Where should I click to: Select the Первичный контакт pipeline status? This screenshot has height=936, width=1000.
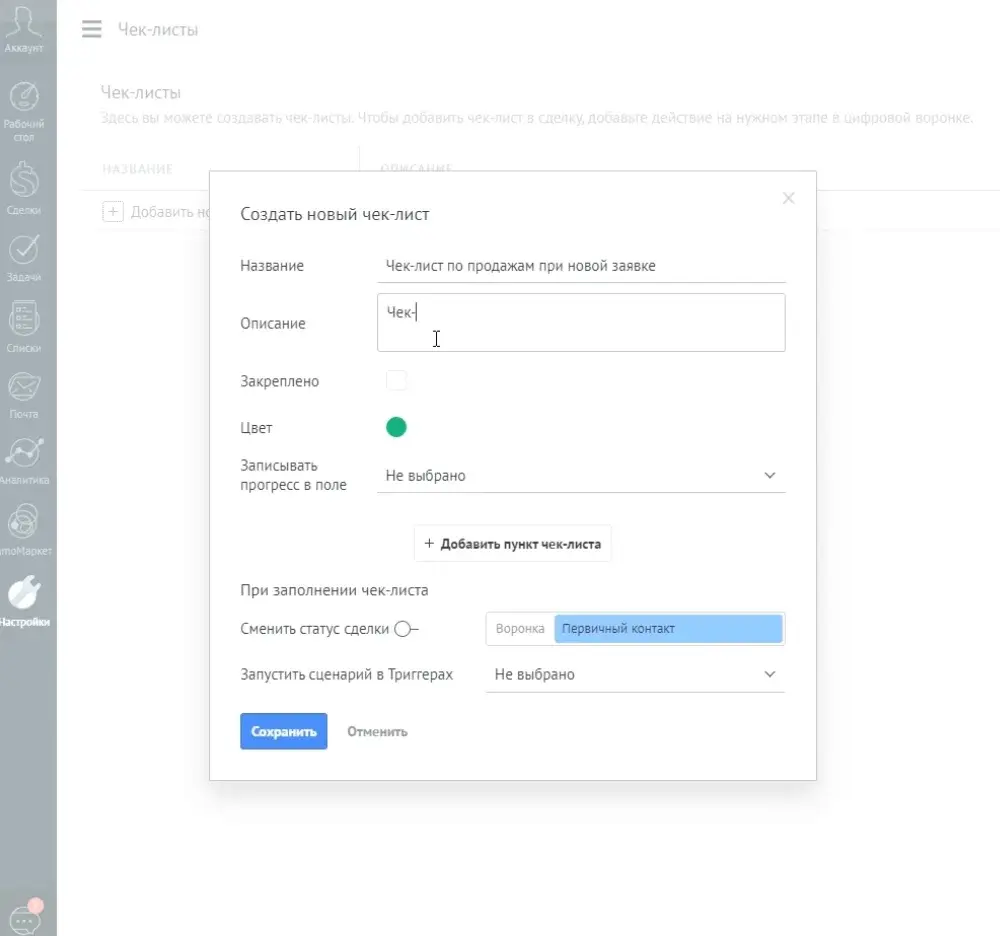pos(668,629)
